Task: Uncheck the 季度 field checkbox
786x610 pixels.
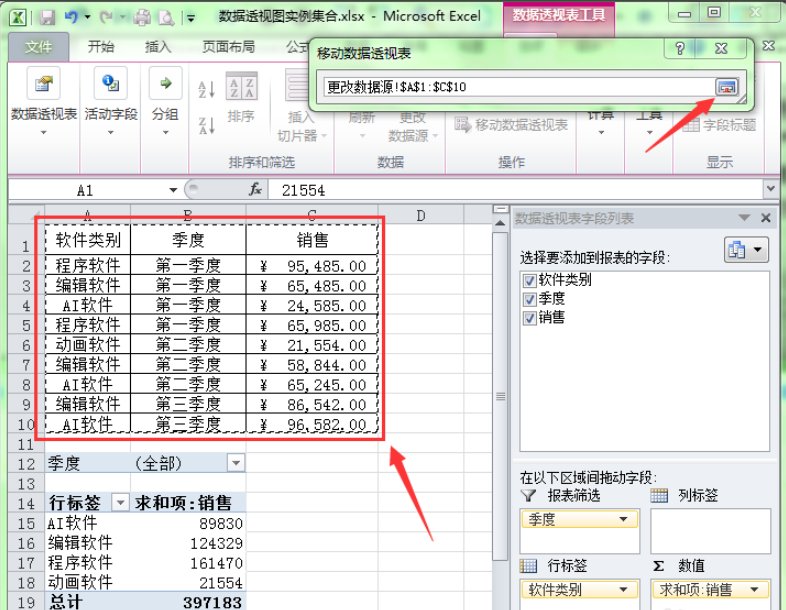Action: (x=529, y=299)
